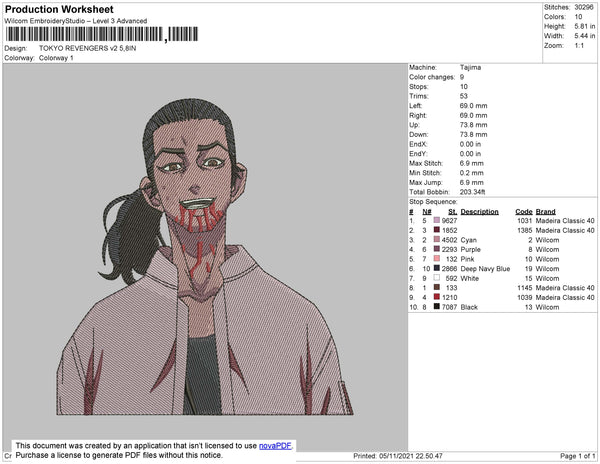Select Total Bobbin value '203.34ft'
The image size is (600, 464).
(473, 192)
